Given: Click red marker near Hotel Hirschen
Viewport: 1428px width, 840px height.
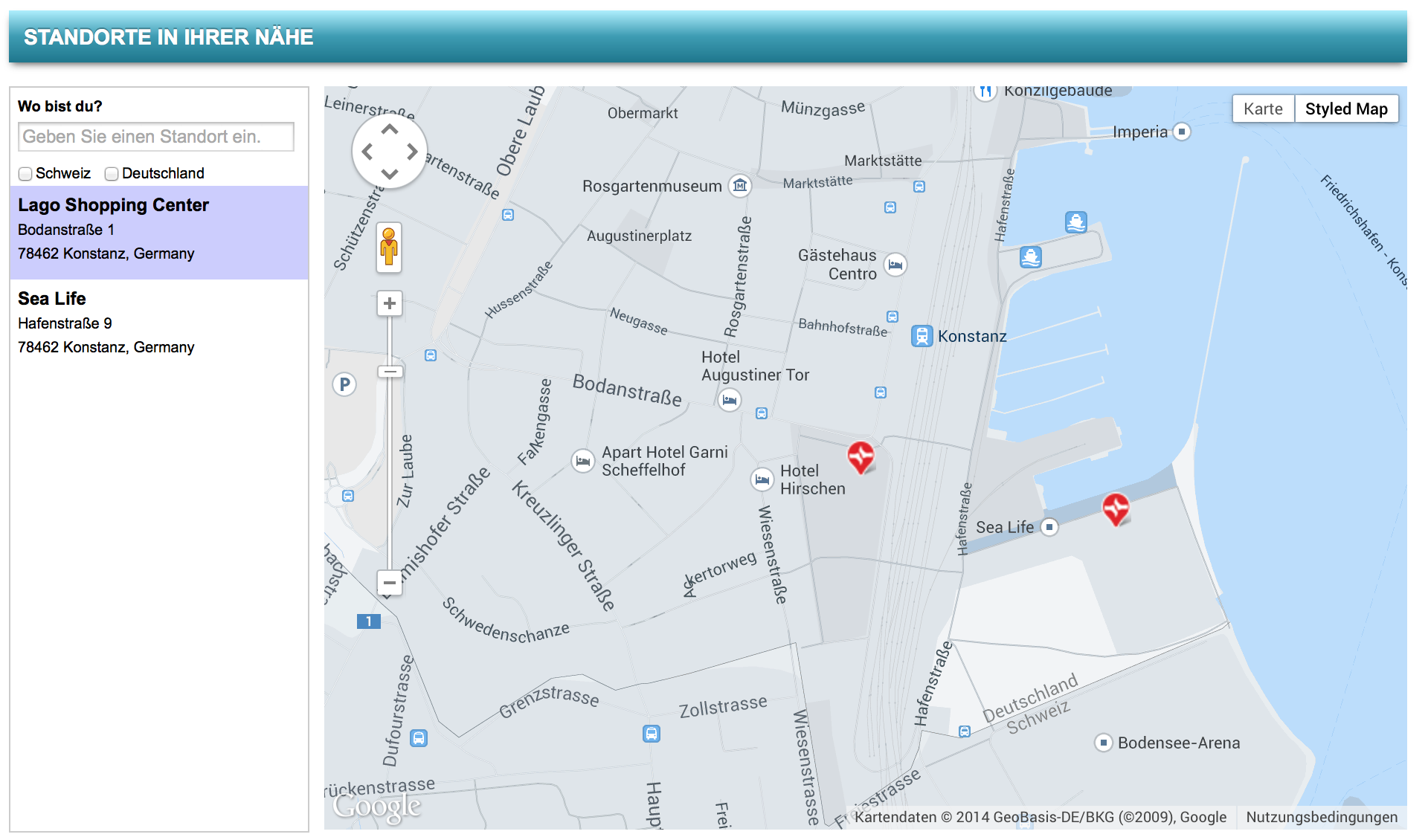Looking at the screenshot, I should pyautogui.click(x=861, y=456).
